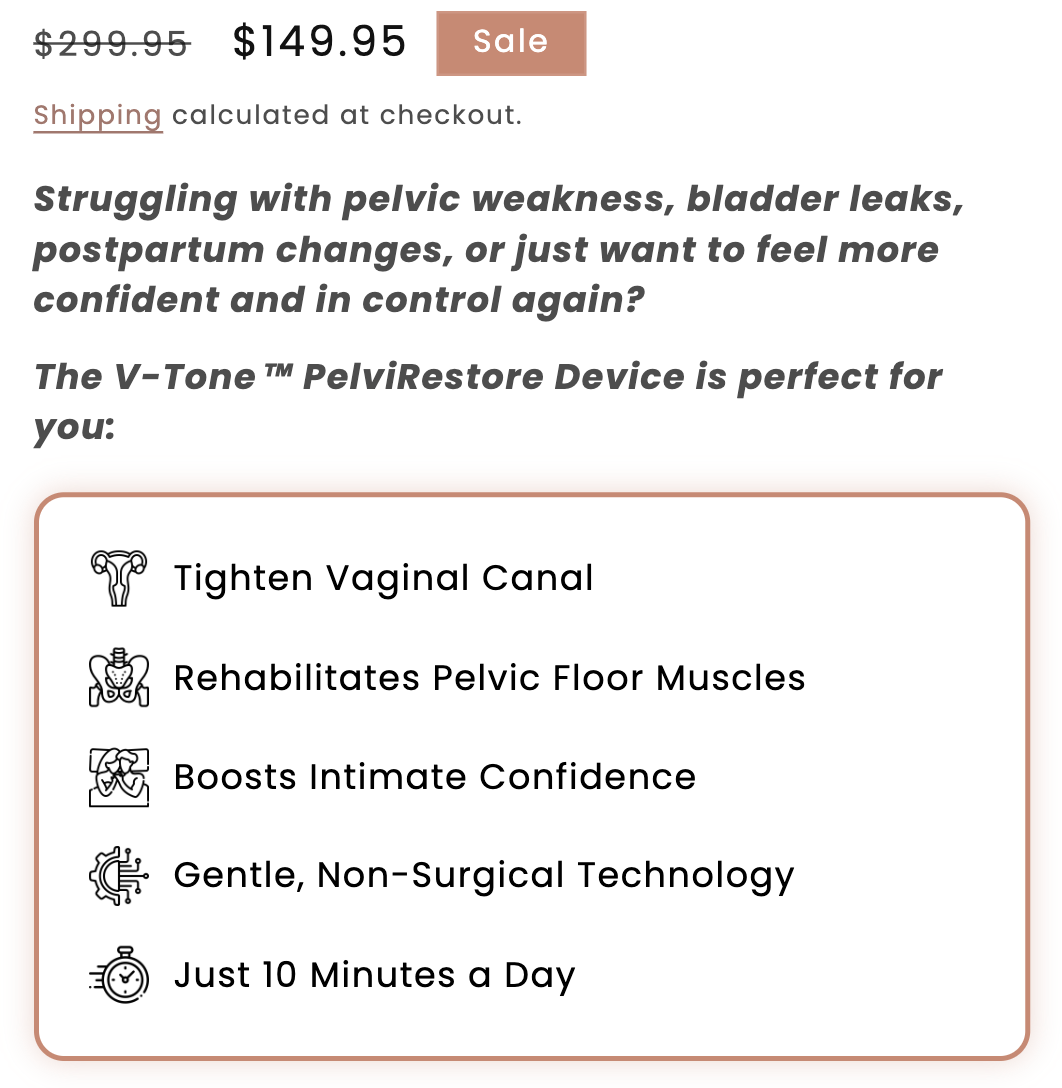Click the pelvis bone icon
Viewport: 1062px width, 1088px height.
(x=119, y=677)
